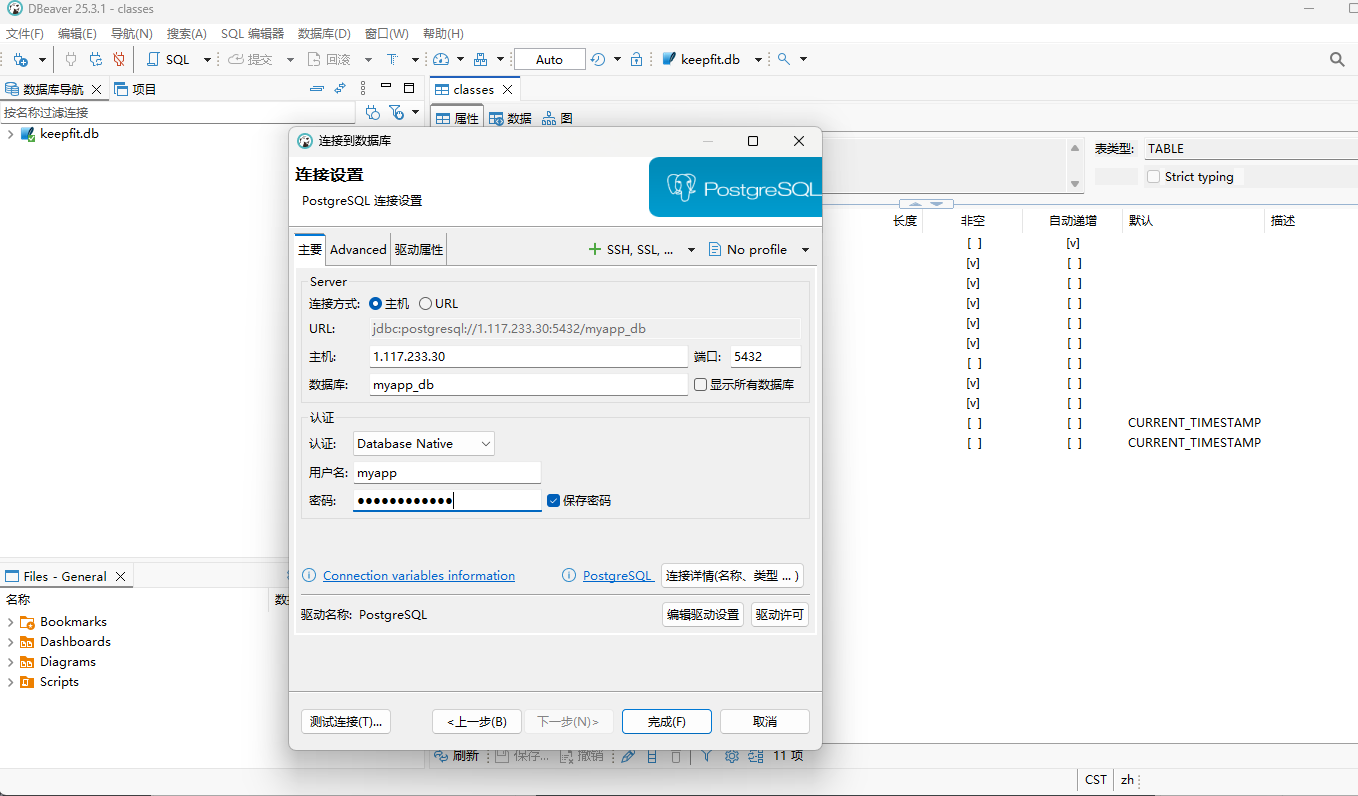Click the collapse all icon in navigator

click(x=317, y=88)
